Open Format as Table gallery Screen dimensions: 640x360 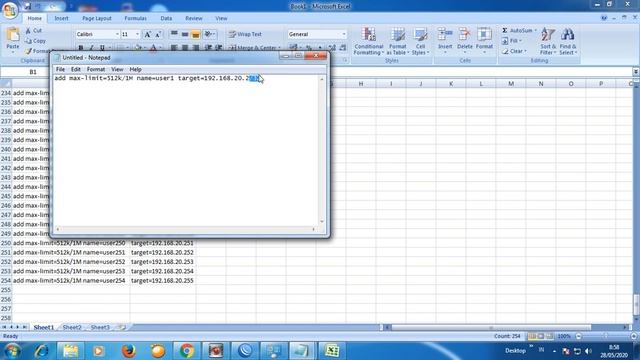point(398,41)
